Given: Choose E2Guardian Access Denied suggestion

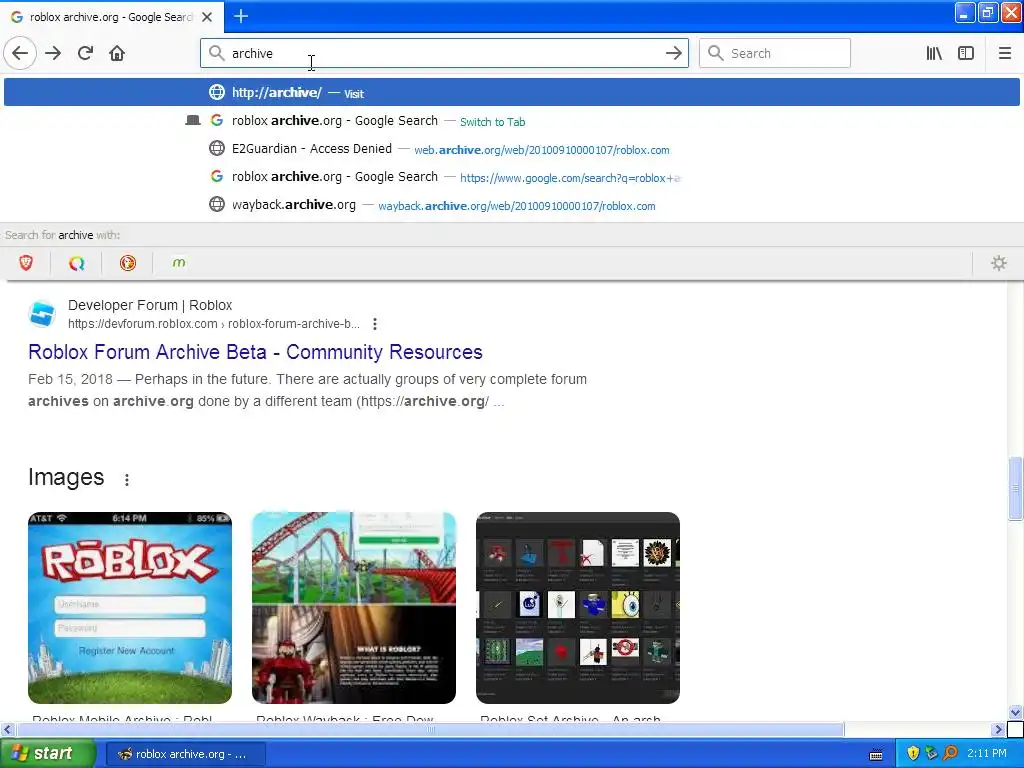Looking at the screenshot, I should [512, 149].
